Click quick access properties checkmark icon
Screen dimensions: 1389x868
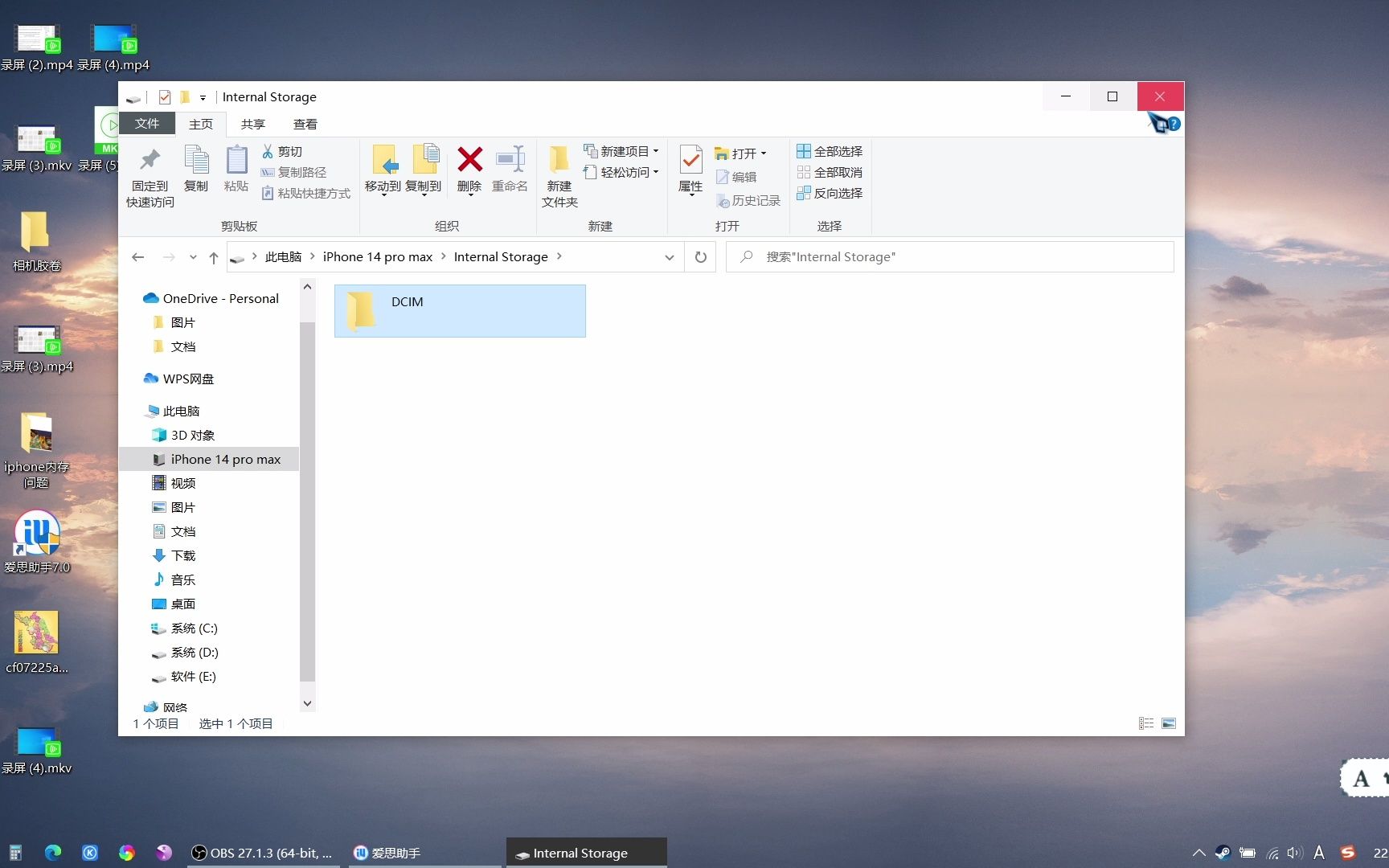point(165,97)
